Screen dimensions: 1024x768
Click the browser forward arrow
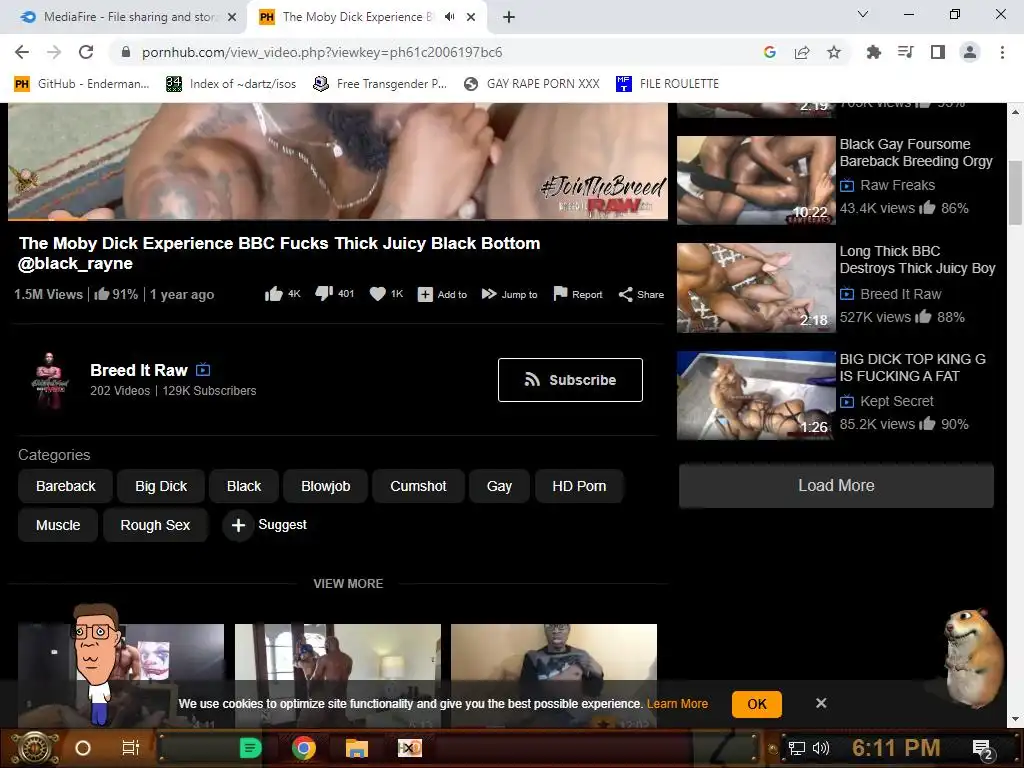[54, 52]
